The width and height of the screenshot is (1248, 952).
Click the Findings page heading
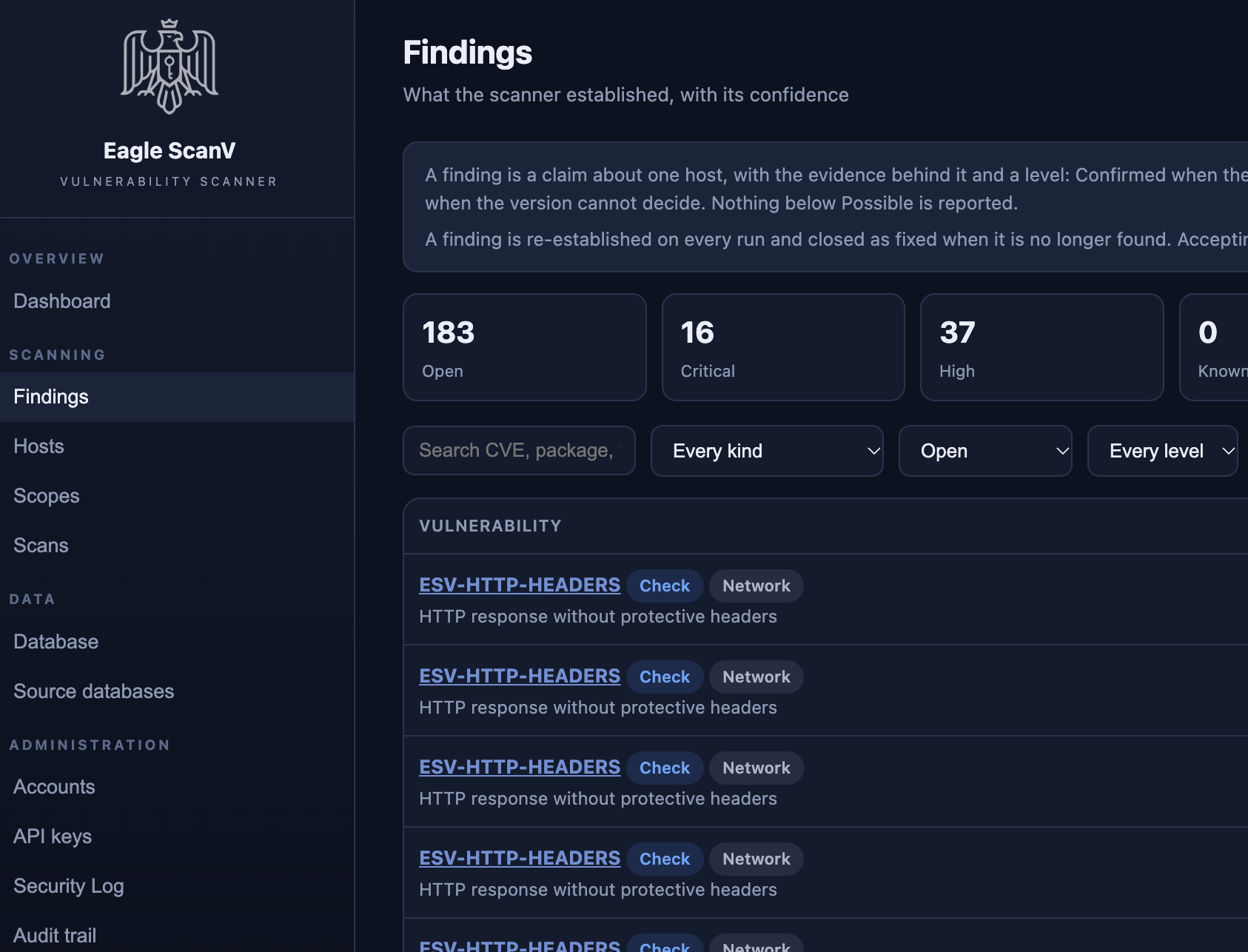point(468,53)
